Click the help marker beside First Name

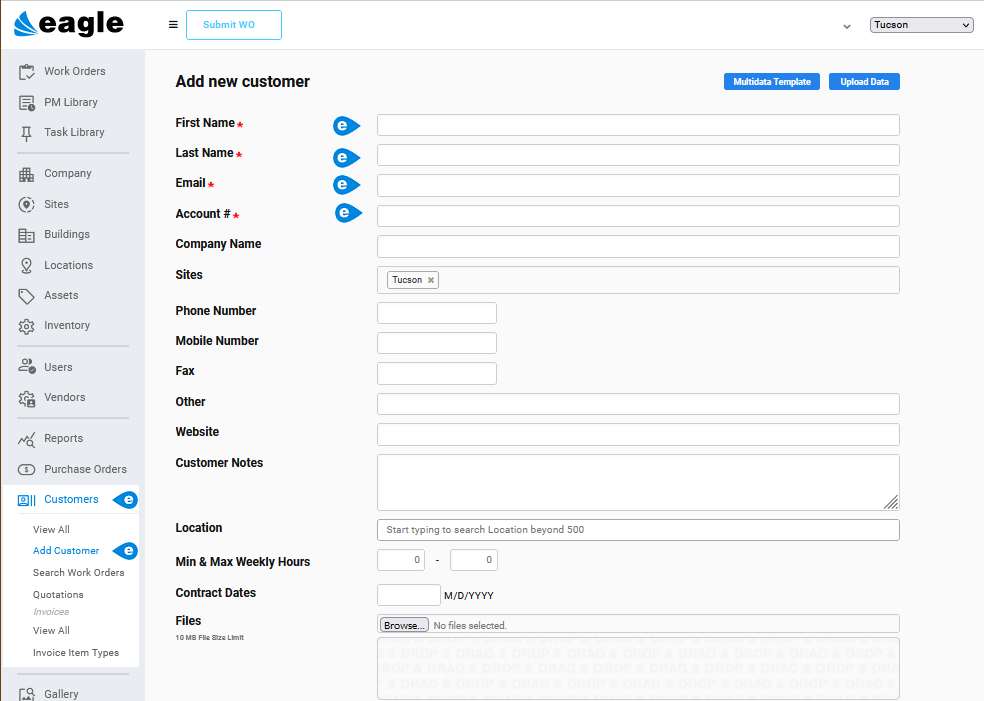pos(346,126)
